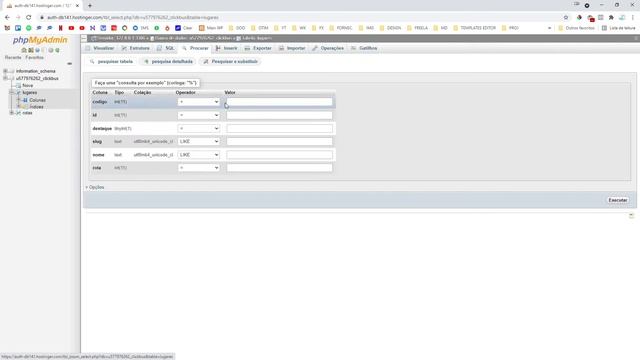Switch to the SQL tab
Viewport: 640px width, 360px height.
165,48
